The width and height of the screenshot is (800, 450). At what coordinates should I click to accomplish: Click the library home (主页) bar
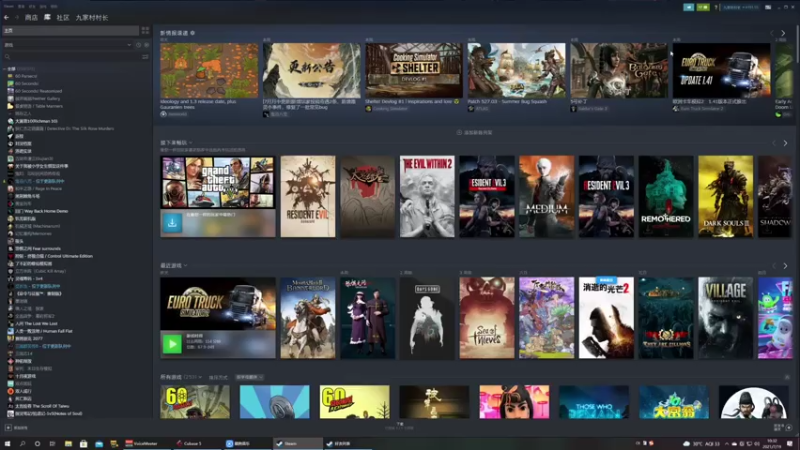(x=70, y=31)
